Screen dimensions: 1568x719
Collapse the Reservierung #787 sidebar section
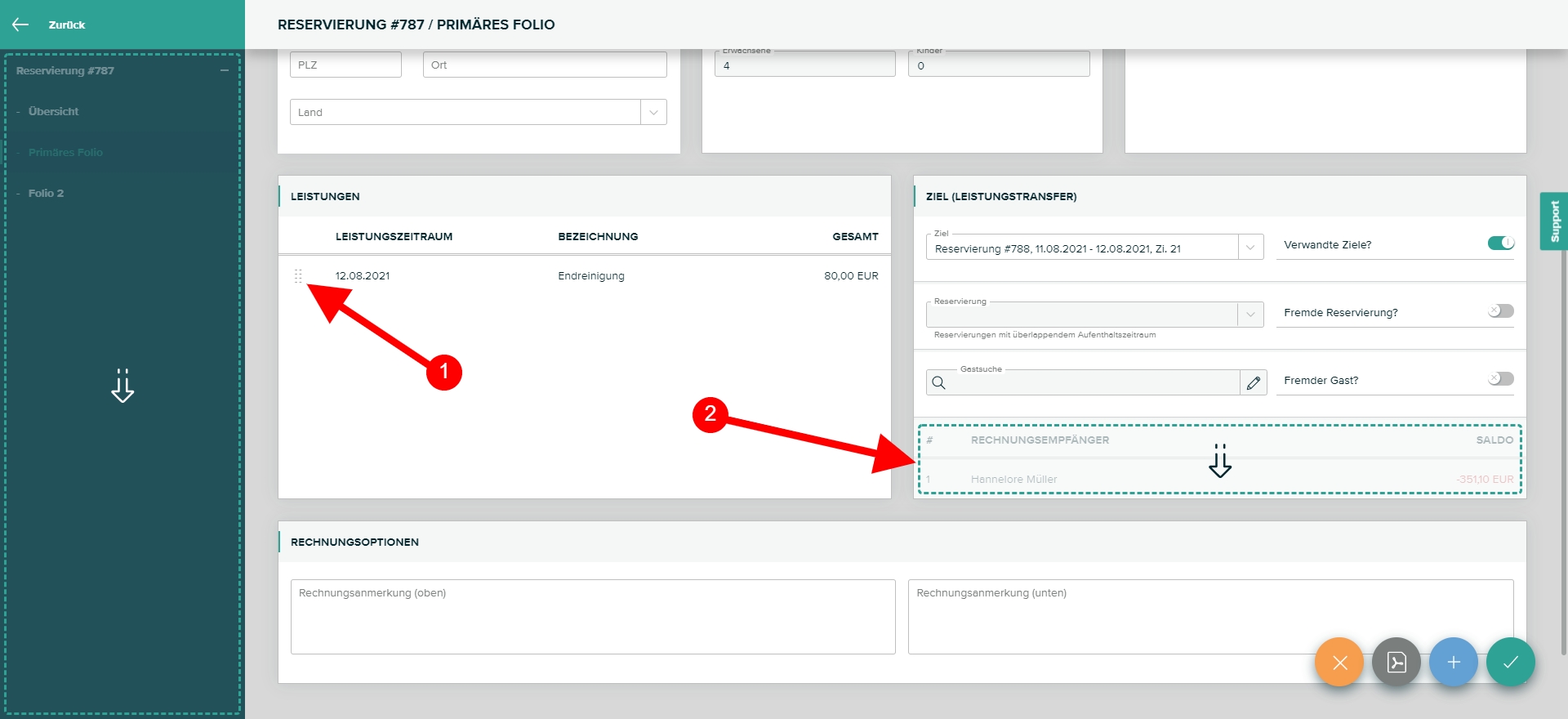point(225,71)
